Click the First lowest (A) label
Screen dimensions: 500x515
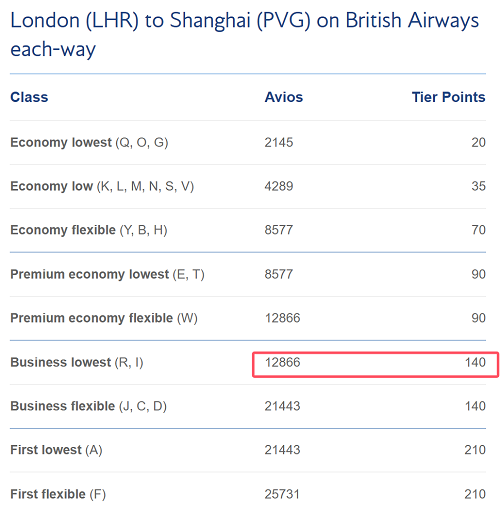point(56,450)
